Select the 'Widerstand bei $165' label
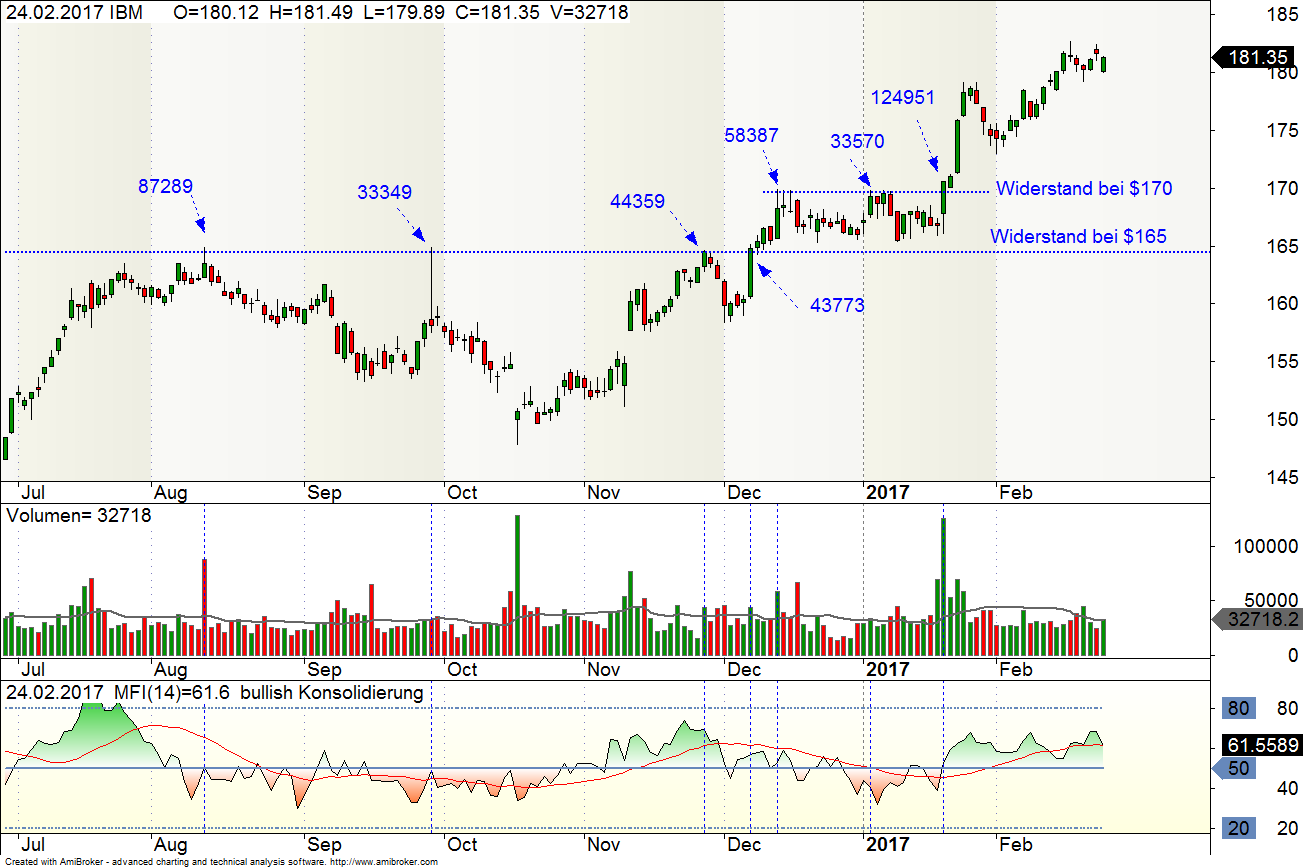The image size is (1303, 868). pos(1078,237)
